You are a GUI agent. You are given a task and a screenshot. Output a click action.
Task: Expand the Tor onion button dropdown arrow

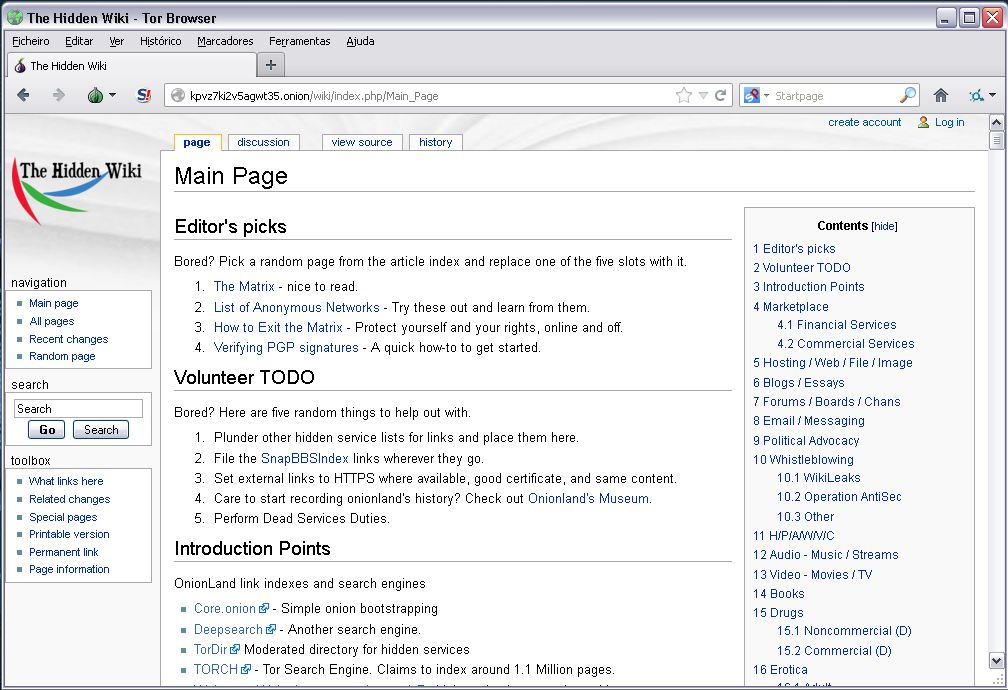112,95
